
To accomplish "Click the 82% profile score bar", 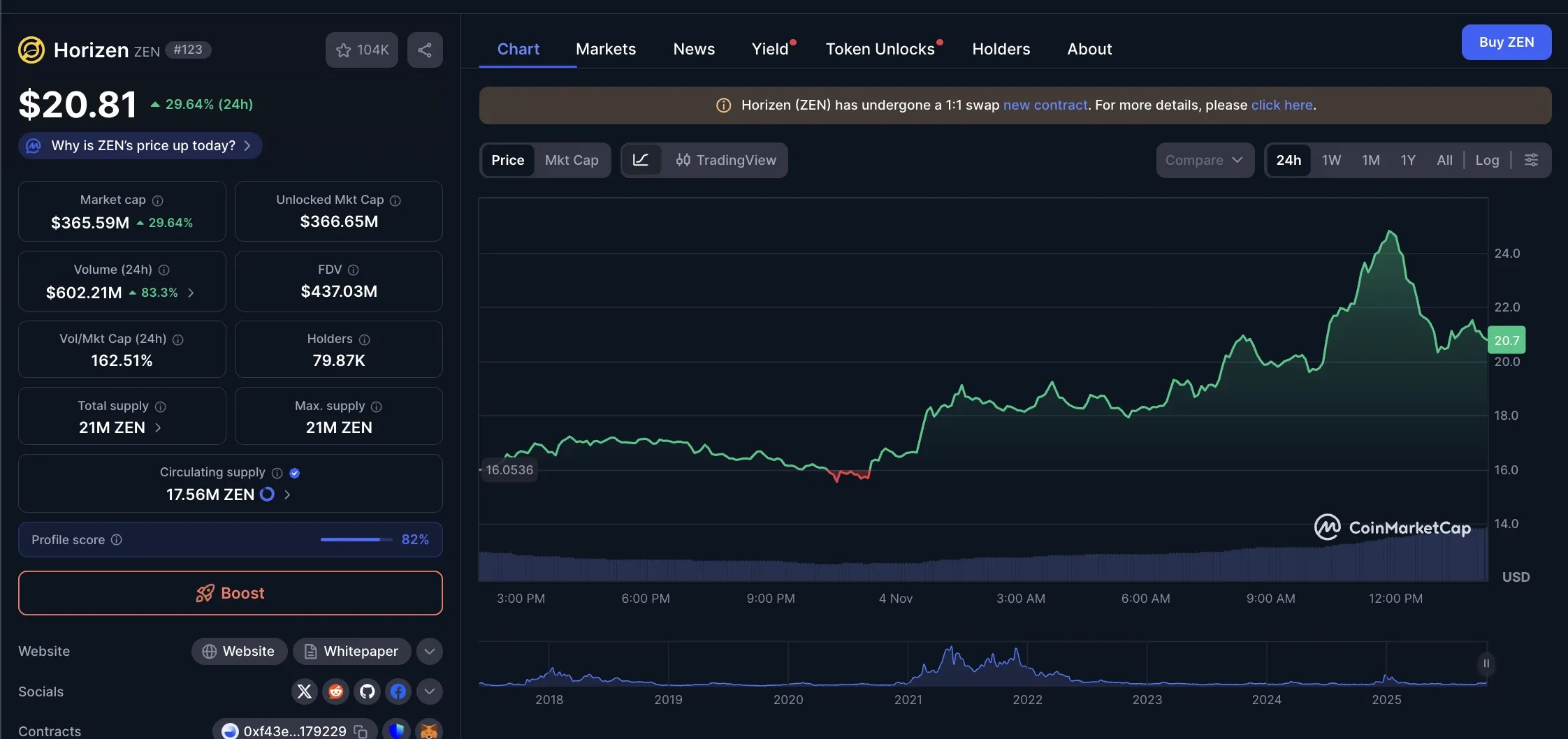I will pos(355,539).
